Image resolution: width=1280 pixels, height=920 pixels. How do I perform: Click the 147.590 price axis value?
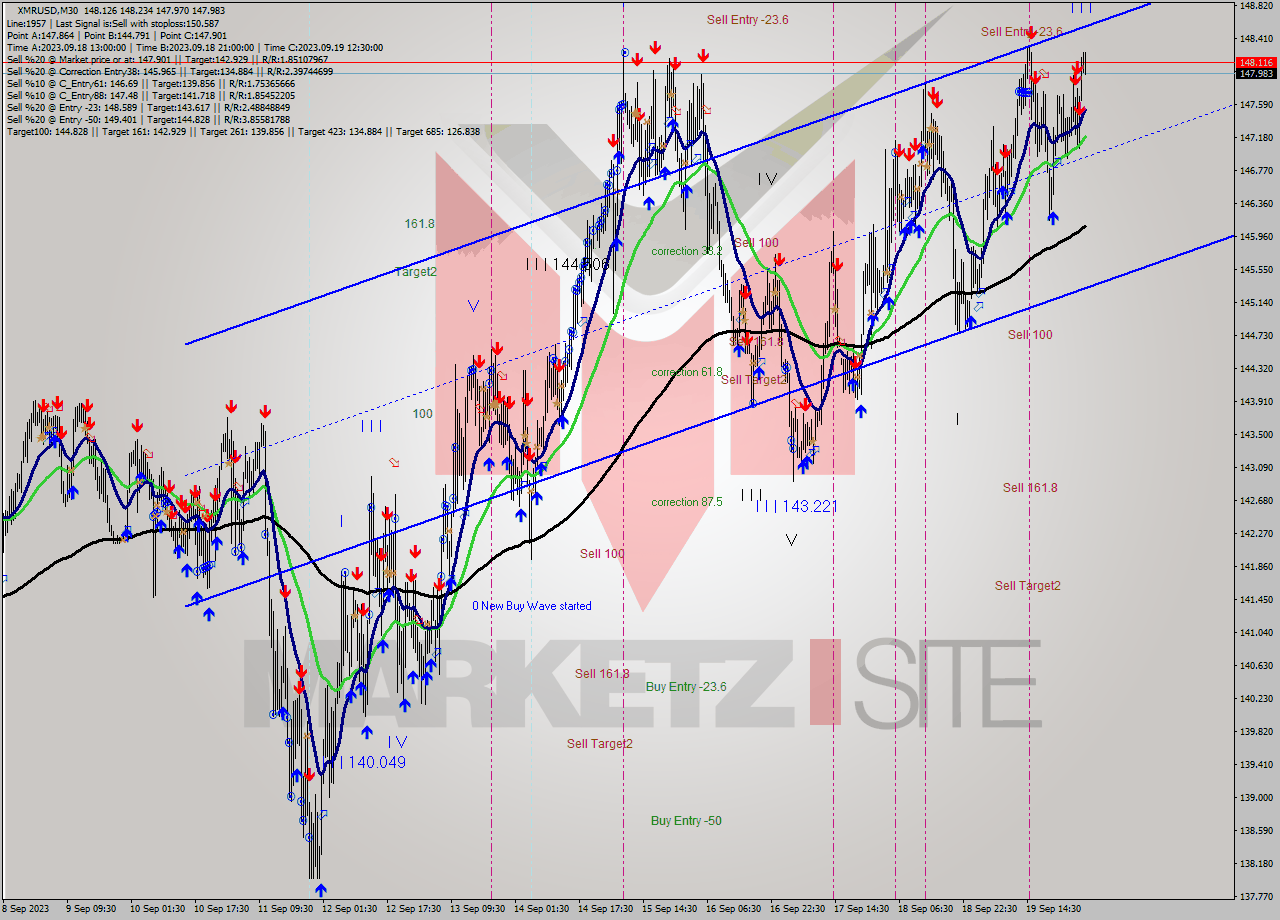pyautogui.click(x=1256, y=104)
